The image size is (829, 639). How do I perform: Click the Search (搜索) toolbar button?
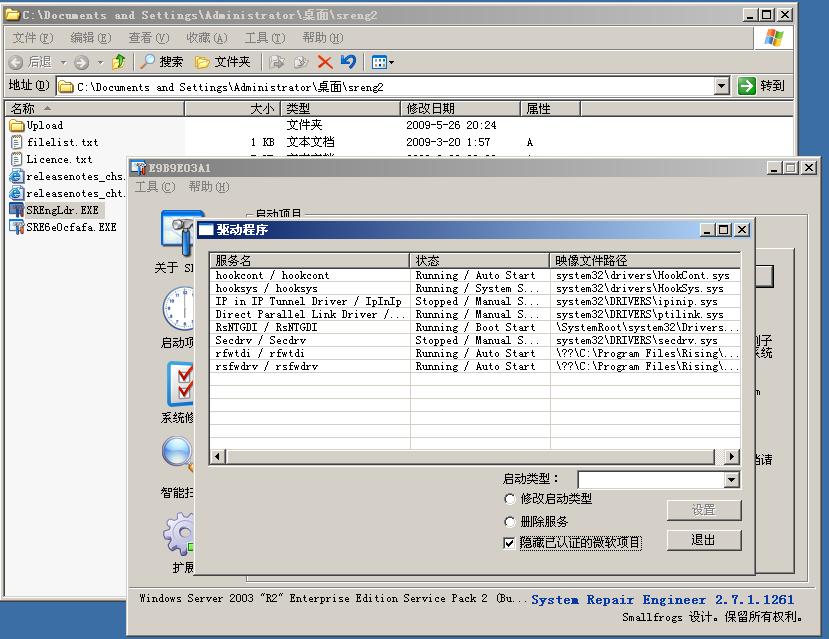click(162, 62)
